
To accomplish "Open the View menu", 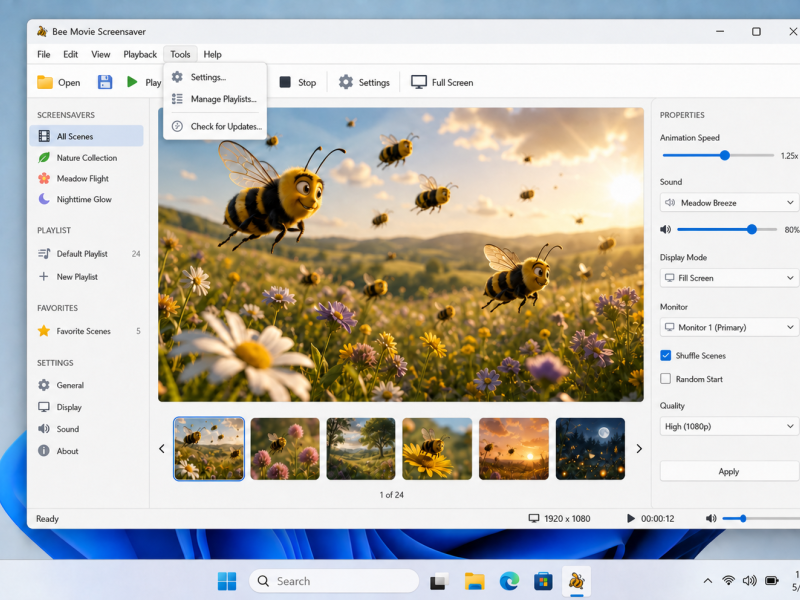I will pos(101,55).
